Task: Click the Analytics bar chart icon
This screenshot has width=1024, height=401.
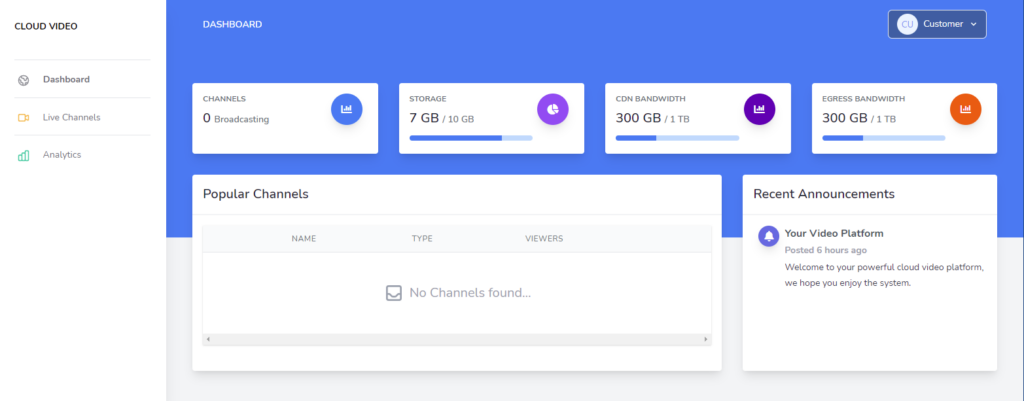Action: 24,155
